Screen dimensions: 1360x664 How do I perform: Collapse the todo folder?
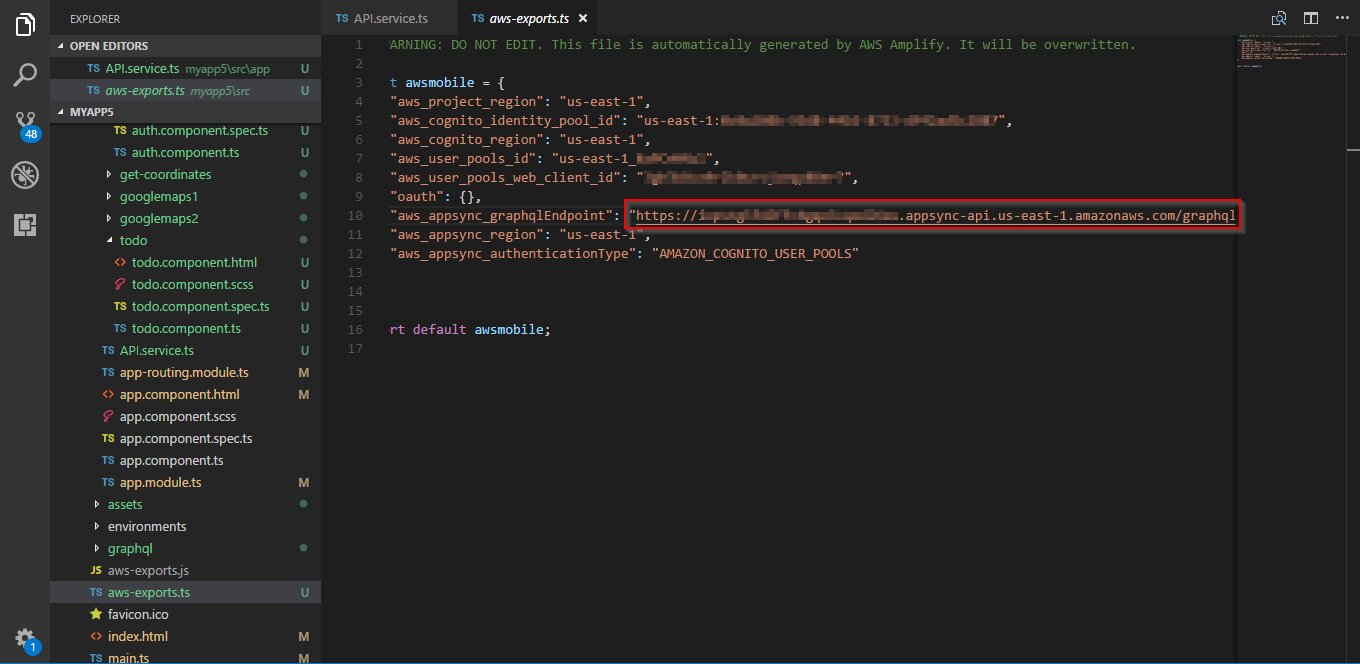[133, 240]
